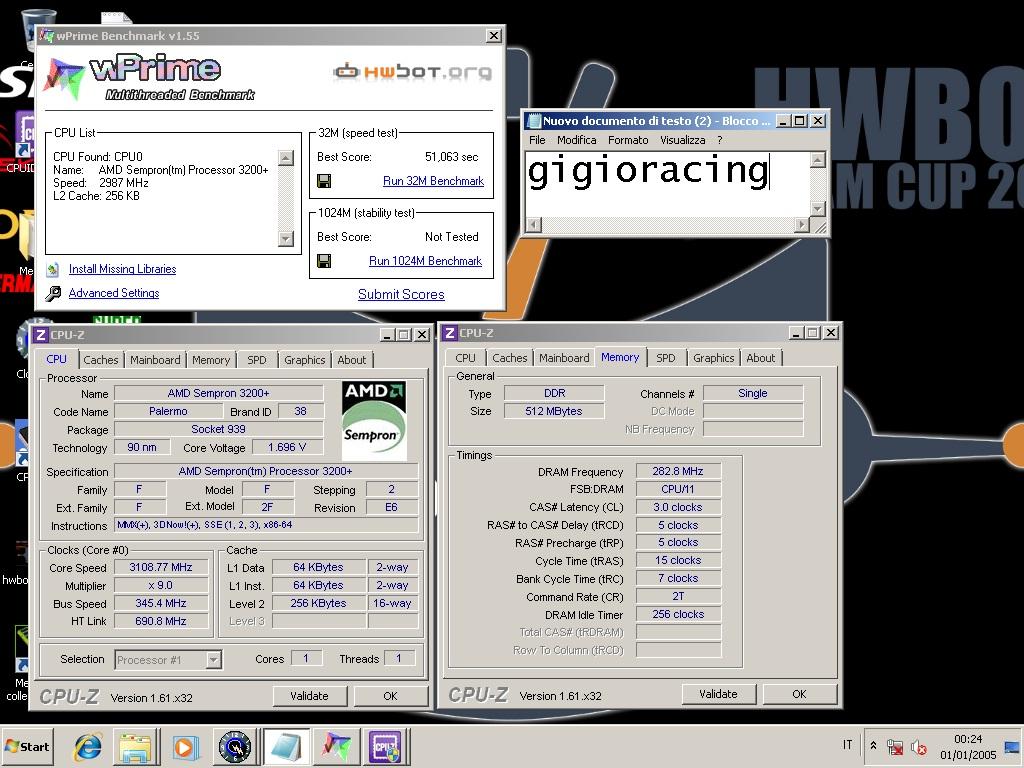Viewport: 1024px width, 768px height.
Task: Switch to Memory tab in left CPU-Z
Action: pos(211,360)
